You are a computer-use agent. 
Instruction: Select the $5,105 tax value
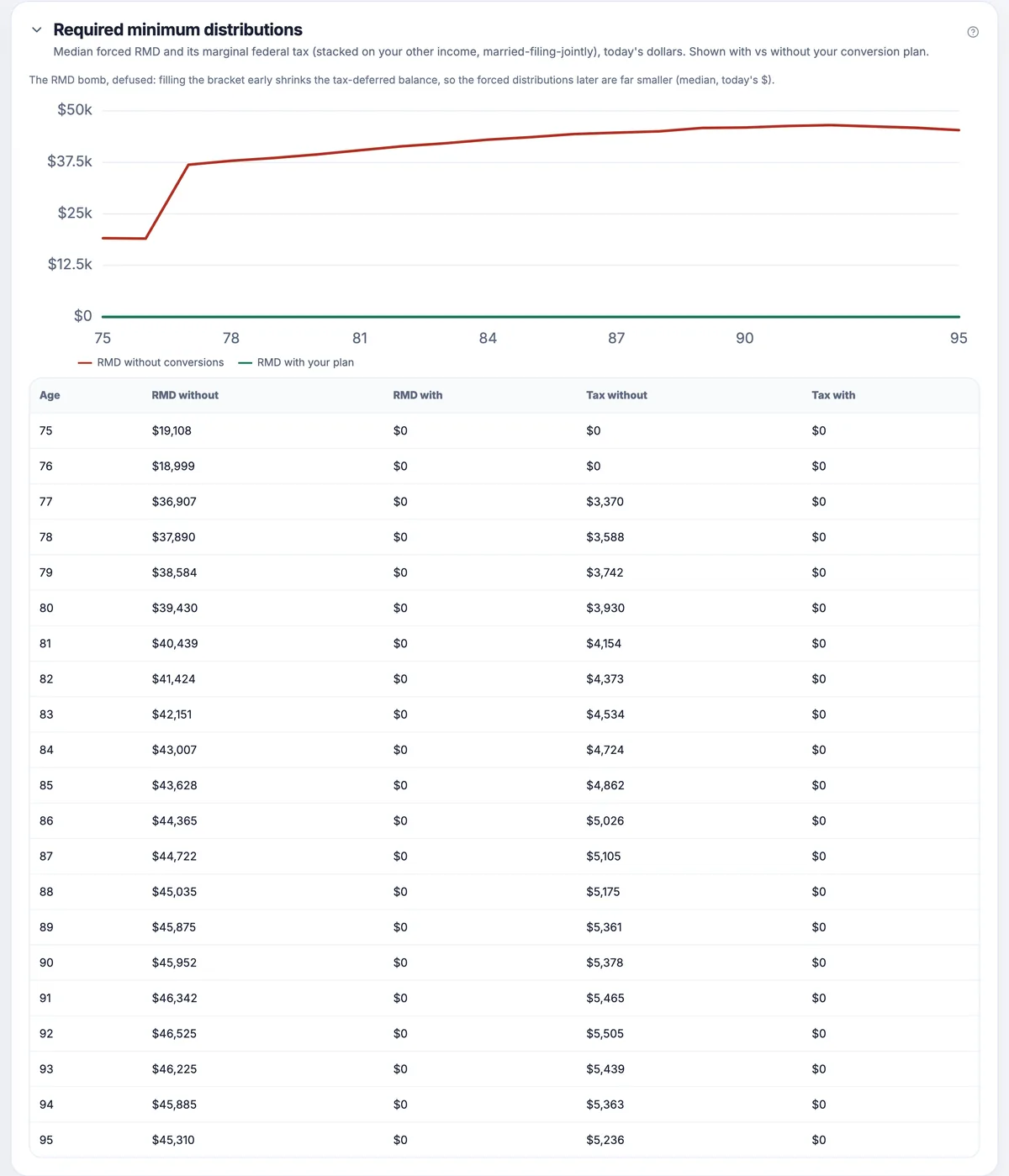[604, 856]
